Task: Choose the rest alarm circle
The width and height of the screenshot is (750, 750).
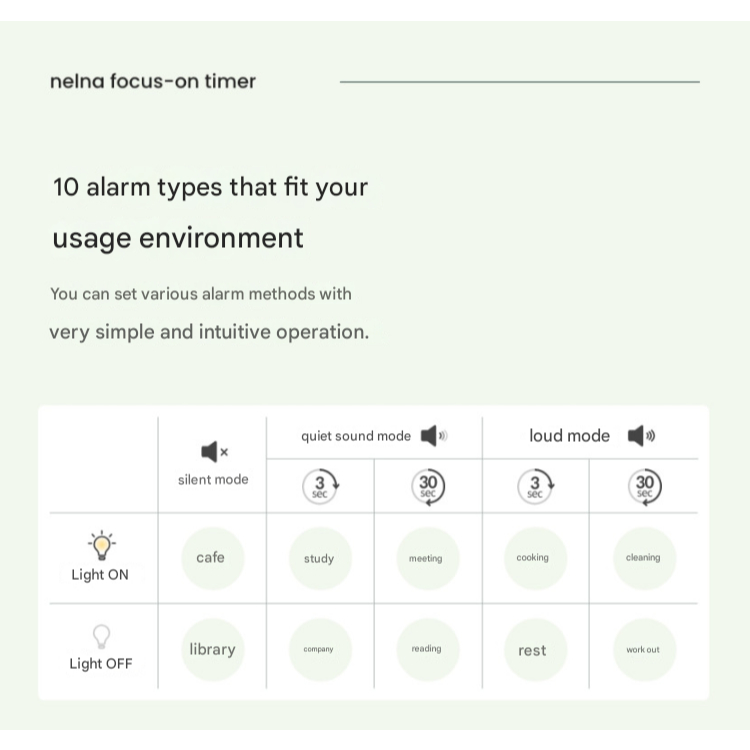Action: coord(533,650)
